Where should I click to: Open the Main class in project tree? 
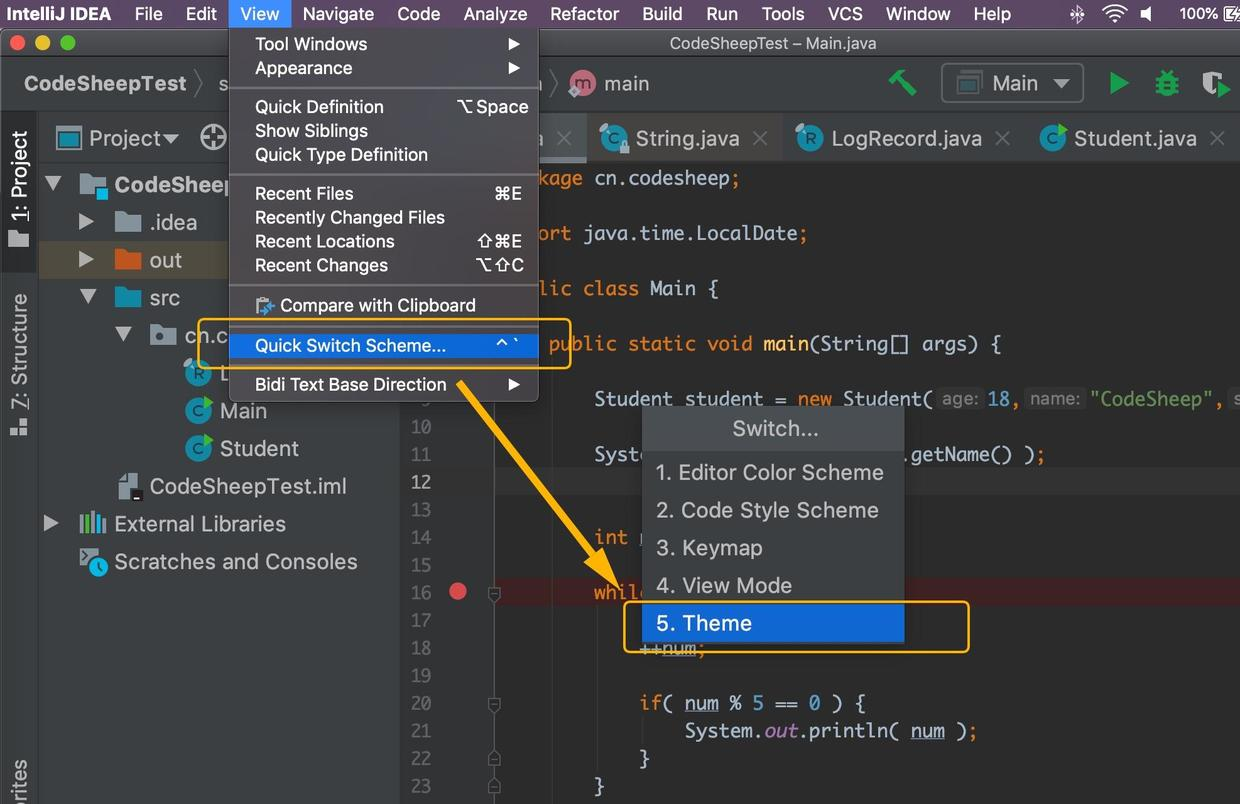[x=243, y=411]
